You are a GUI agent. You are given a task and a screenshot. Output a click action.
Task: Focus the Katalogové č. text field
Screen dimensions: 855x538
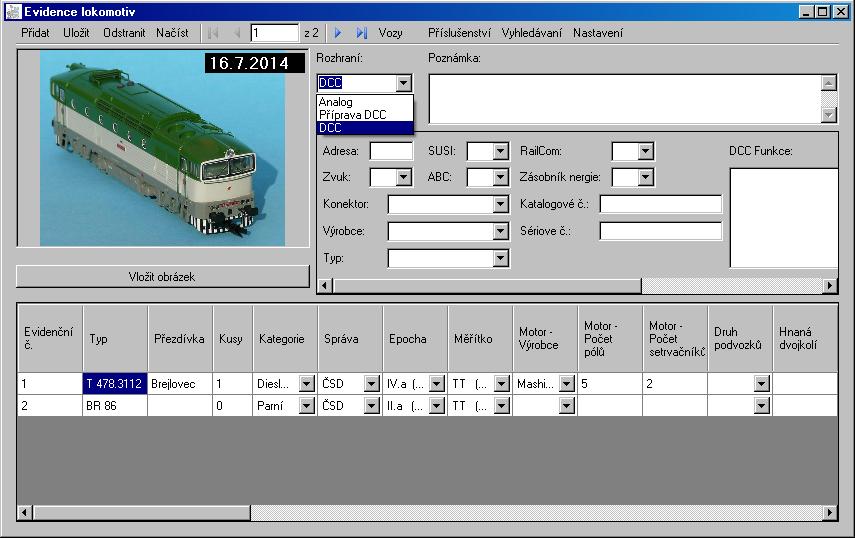pos(660,205)
